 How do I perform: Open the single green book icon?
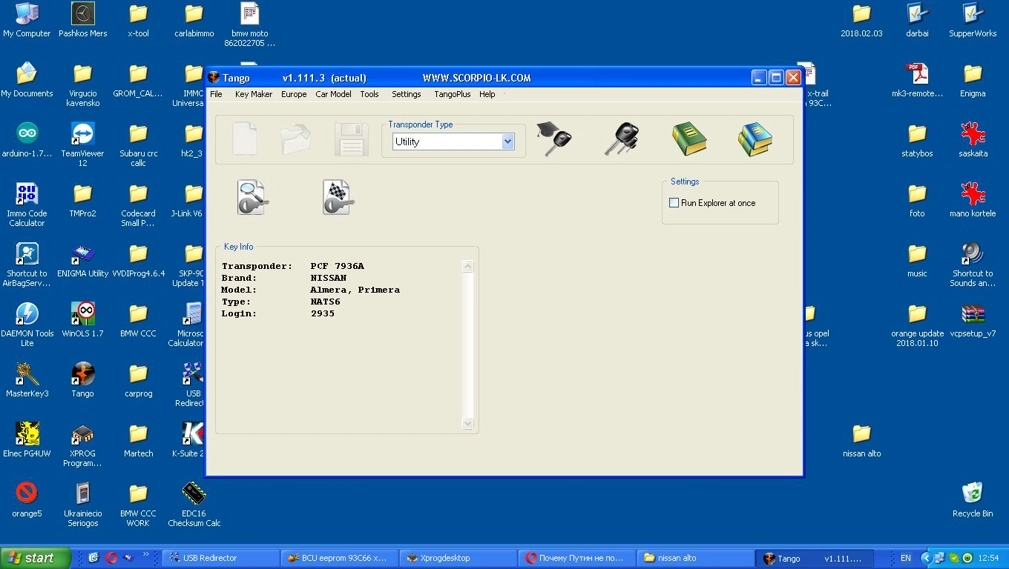pyautogui.click(x=689, y=138)
